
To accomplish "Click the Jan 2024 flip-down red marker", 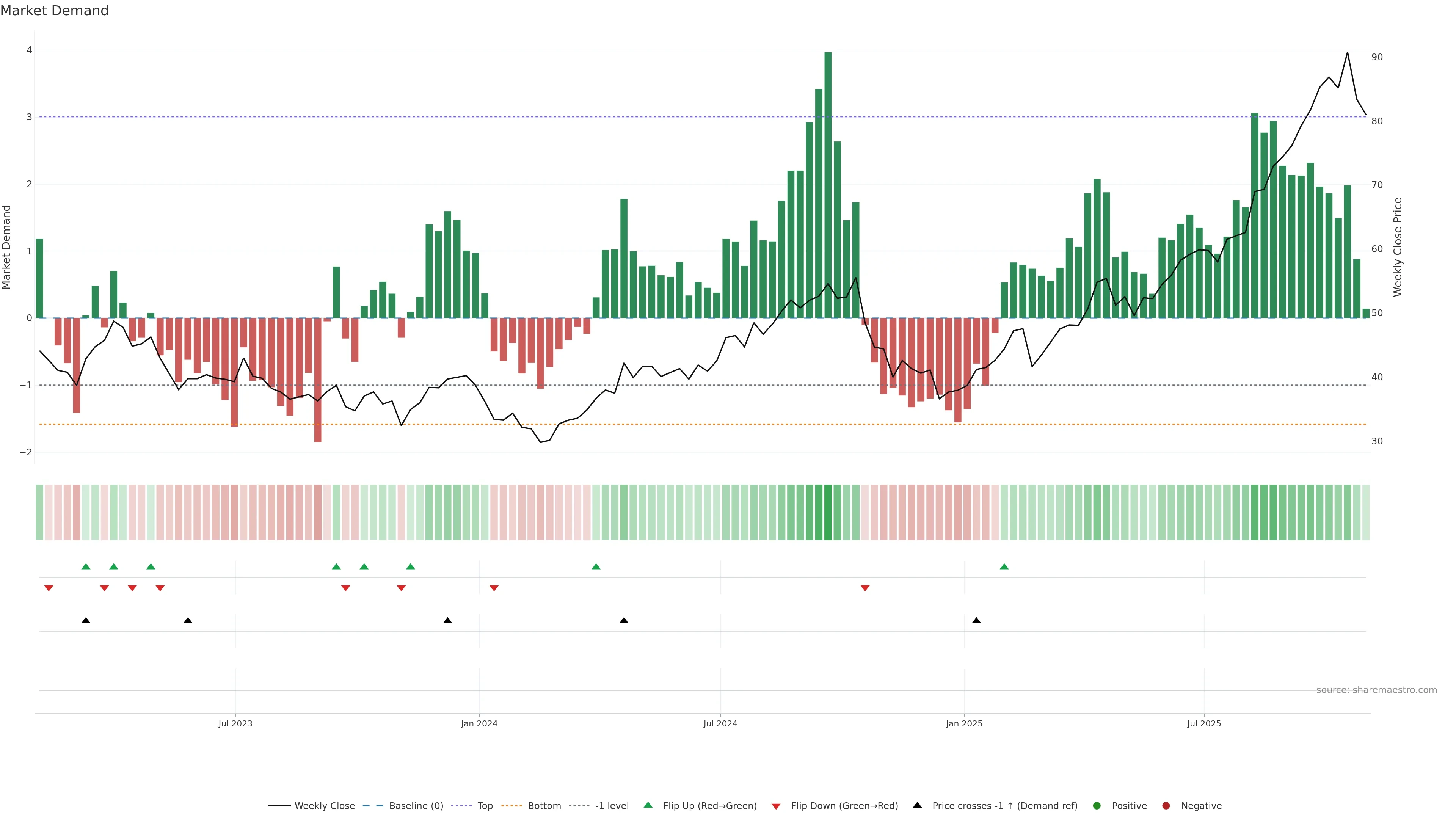I will point(494,588).
